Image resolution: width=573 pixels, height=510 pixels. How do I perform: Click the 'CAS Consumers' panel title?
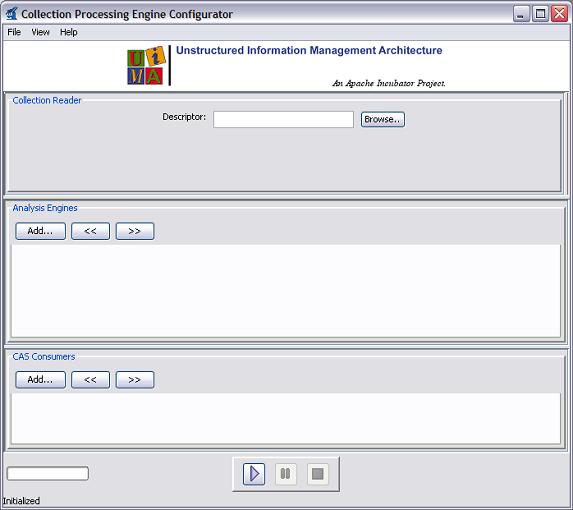(43, 357)
